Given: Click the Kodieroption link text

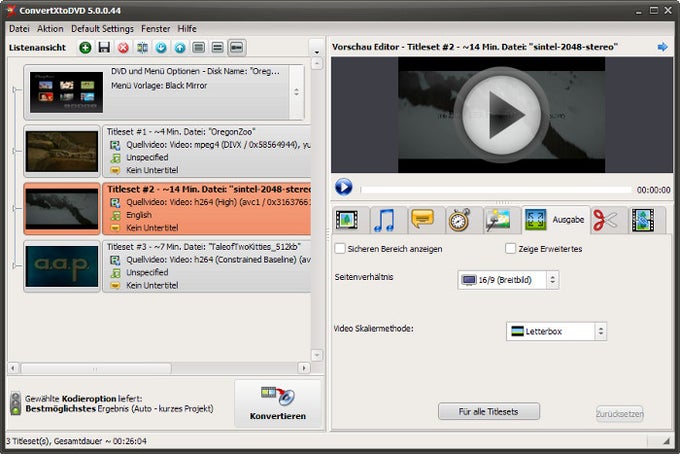Looking at the screenshot, I should click(x=89, y=398).
